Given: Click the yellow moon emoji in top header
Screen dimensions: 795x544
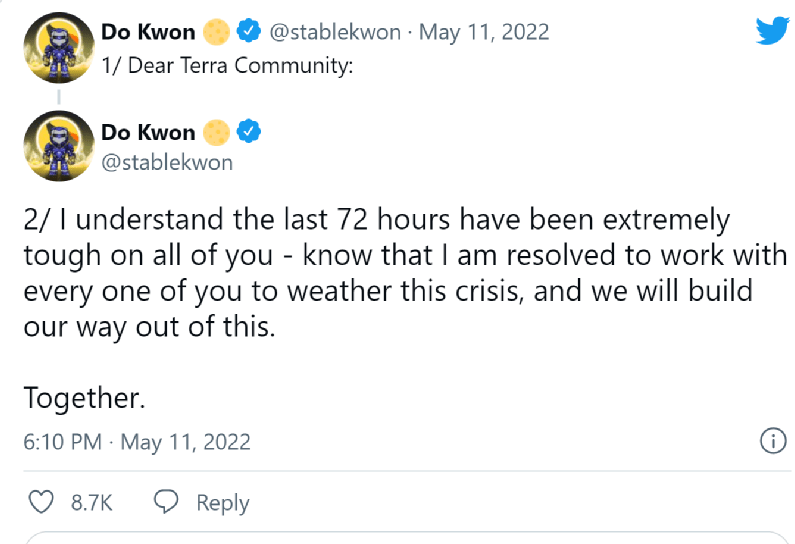Looking at the screenshot, I should (x=216, y=32).
